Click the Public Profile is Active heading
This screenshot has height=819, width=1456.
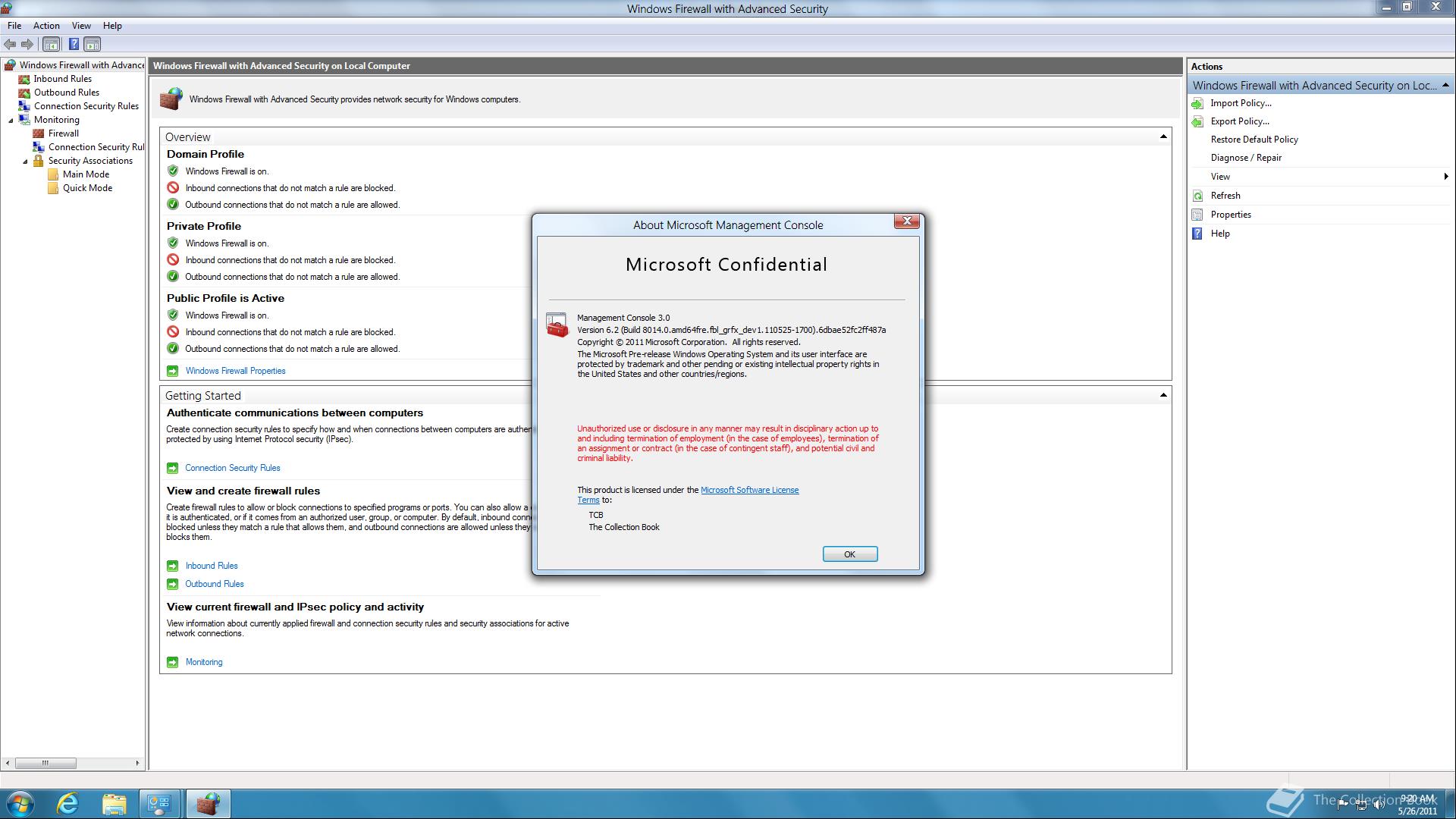225,298
